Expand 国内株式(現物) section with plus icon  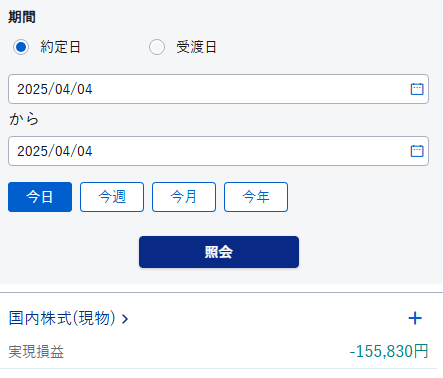pyautogui.click(x=415, y=318)
